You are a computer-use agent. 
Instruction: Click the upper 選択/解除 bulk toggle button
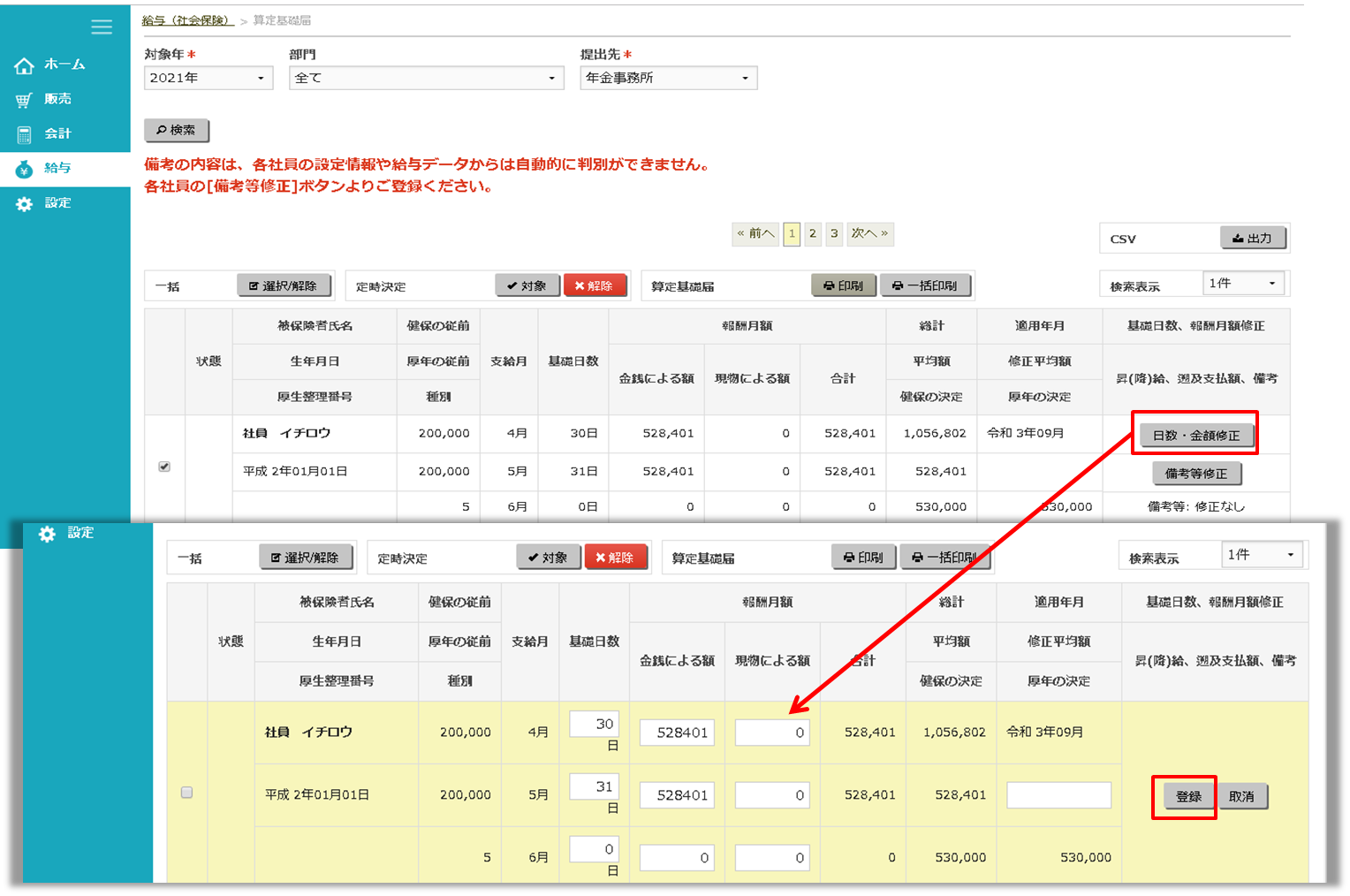pyautogui.click(x=284, y=285)
